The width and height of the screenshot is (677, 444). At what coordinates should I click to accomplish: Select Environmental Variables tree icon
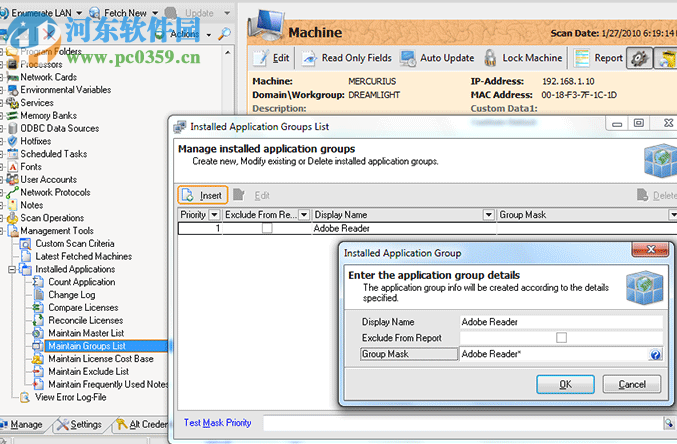[13, 90]
